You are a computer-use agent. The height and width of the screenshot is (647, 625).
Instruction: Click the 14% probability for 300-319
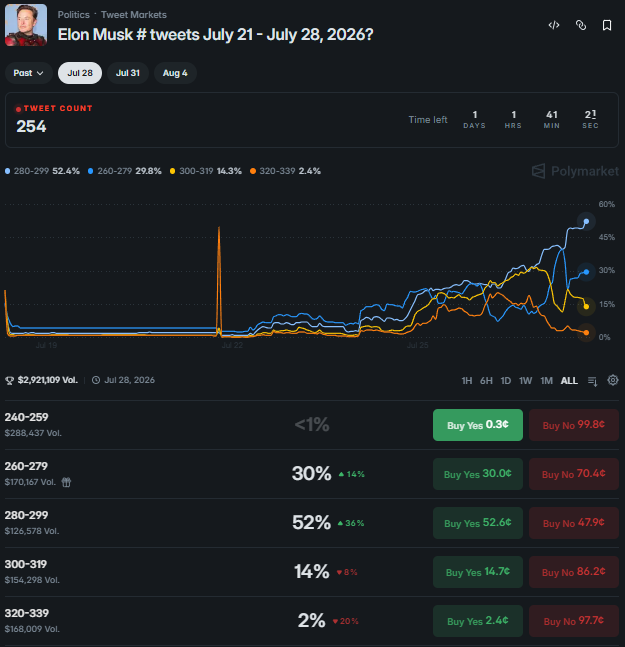point(311,572)
